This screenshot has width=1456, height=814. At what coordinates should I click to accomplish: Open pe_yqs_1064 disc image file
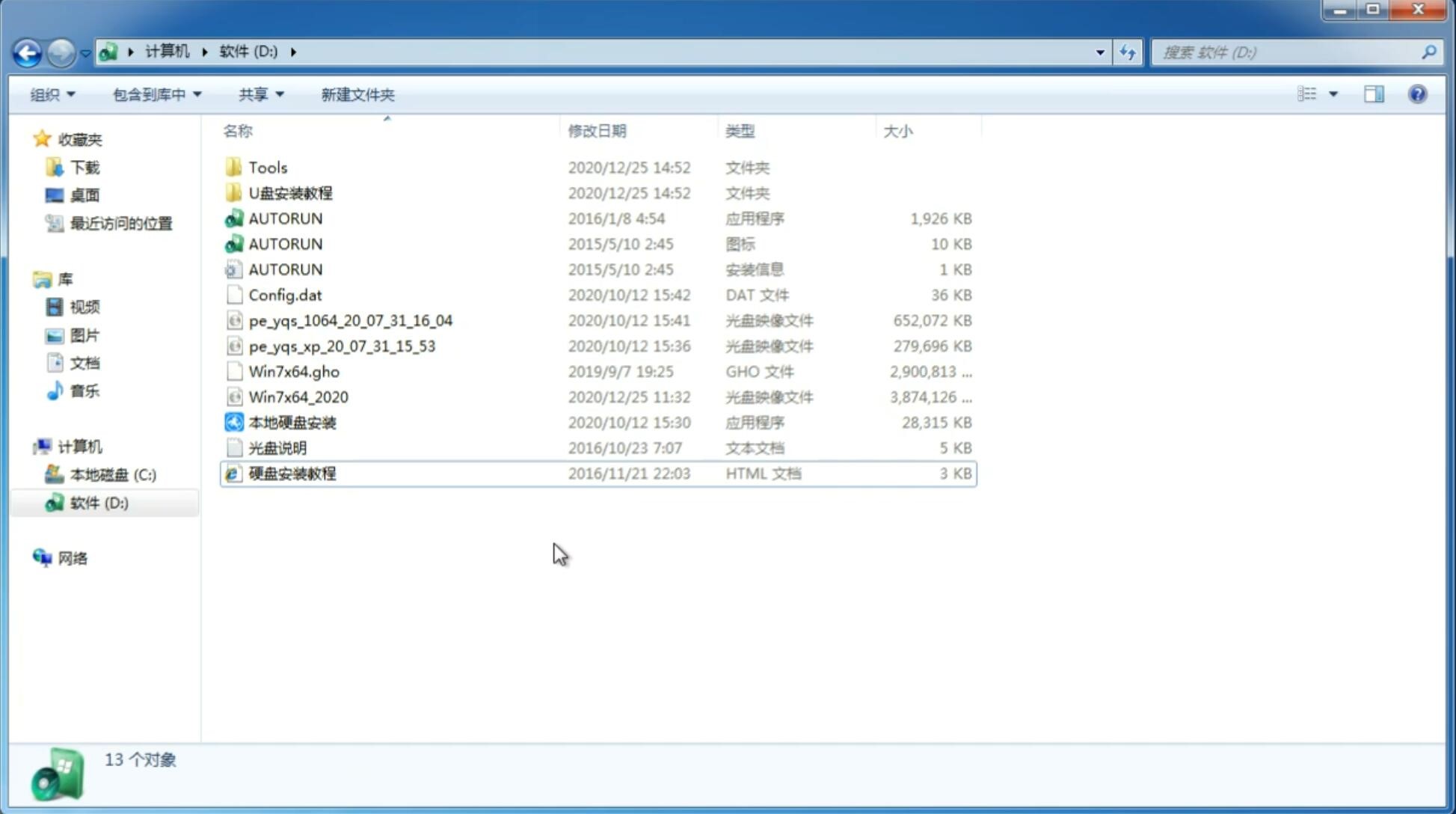(x=349, y=320)
